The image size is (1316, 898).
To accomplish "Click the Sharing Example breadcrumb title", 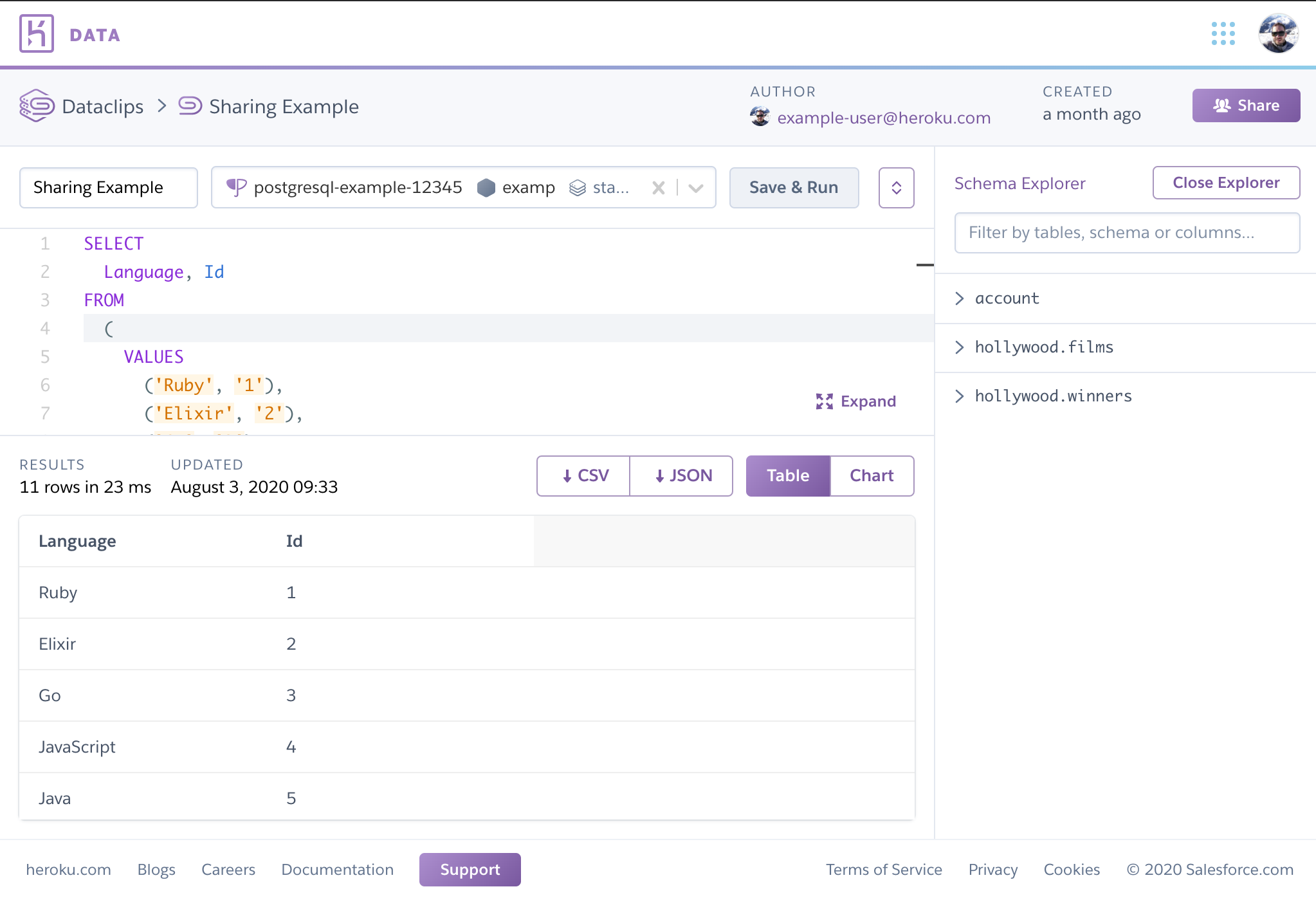I will tap(284, 106).
